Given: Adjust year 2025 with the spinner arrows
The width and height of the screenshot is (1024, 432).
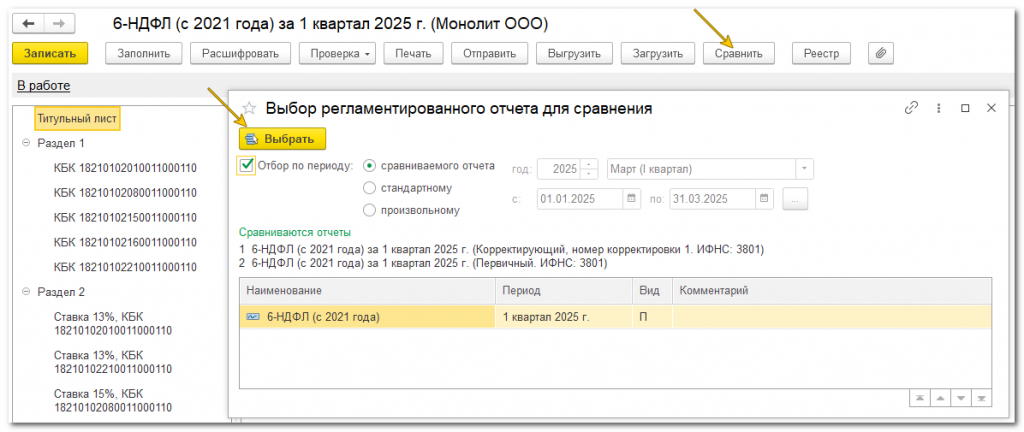Looking at the screenshot, I should 589,169.
